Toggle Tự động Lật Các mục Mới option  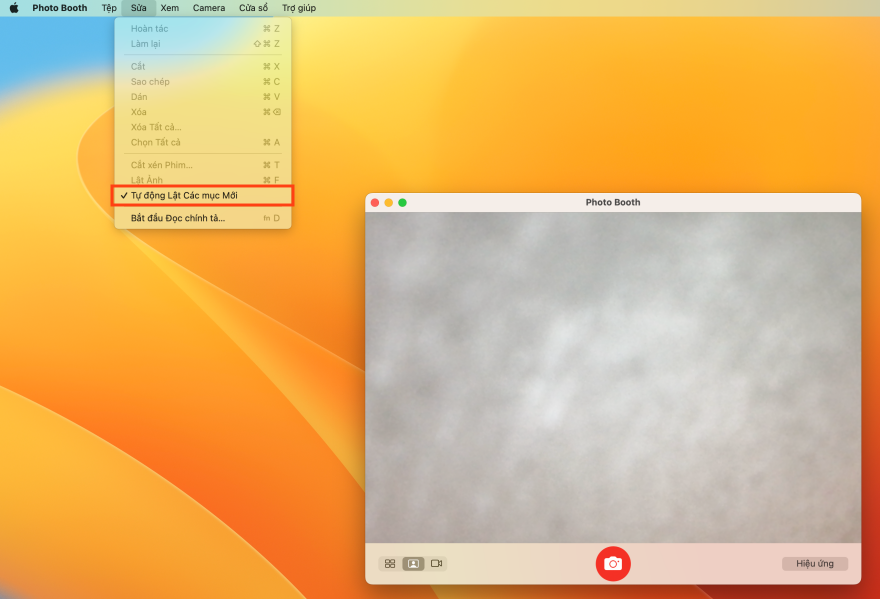tap(184, 196)
